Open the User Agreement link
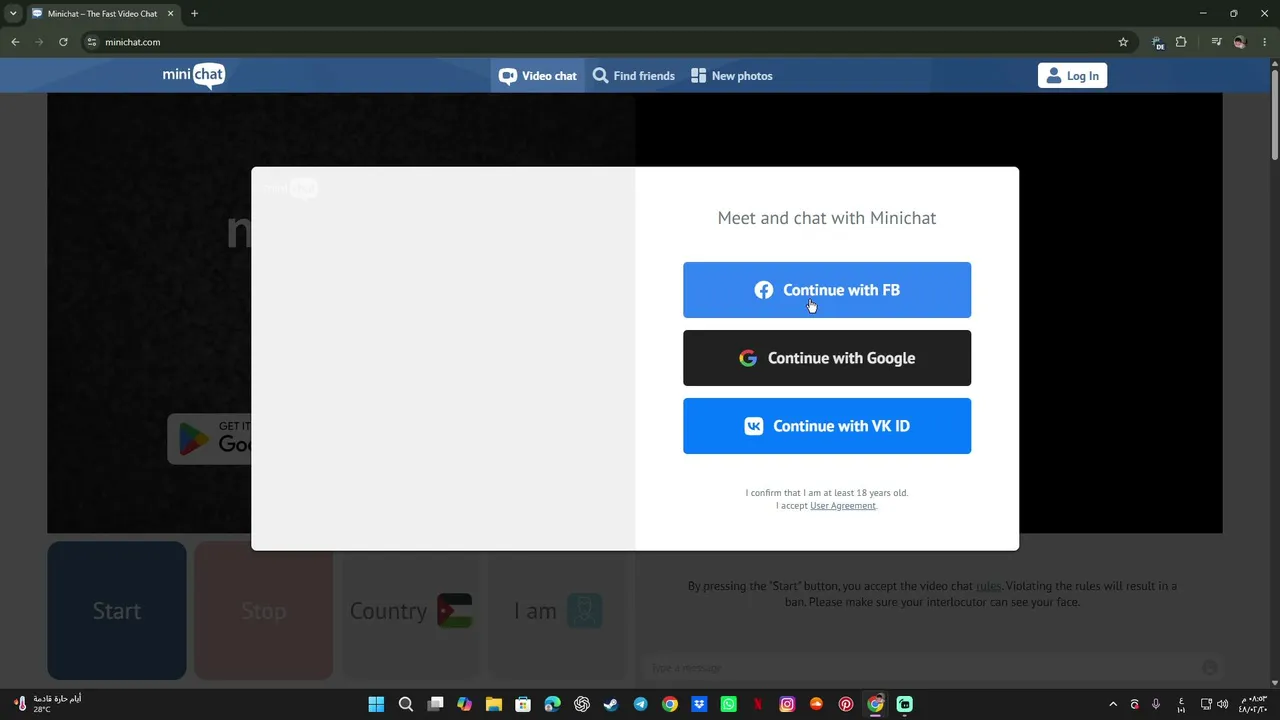Image resolution: width=1280 pixels, height=720 pixels. [843, 506]
